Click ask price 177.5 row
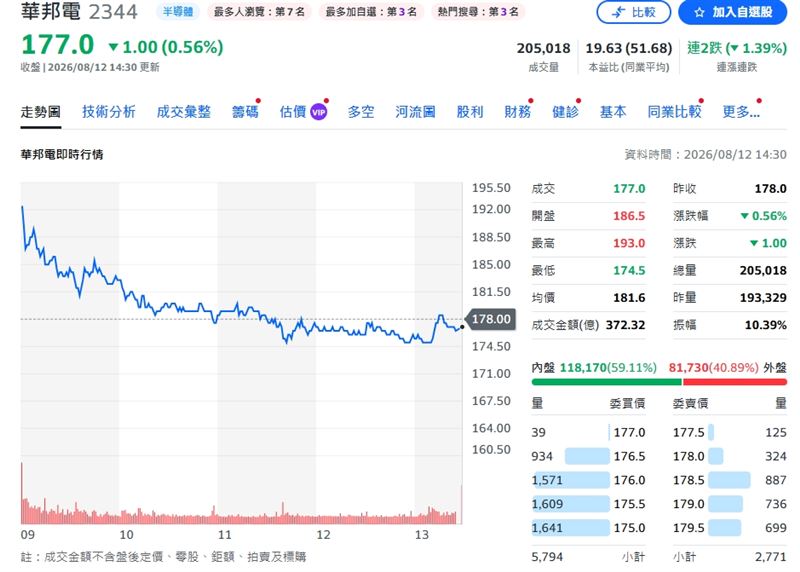 (x=730, y=433)
